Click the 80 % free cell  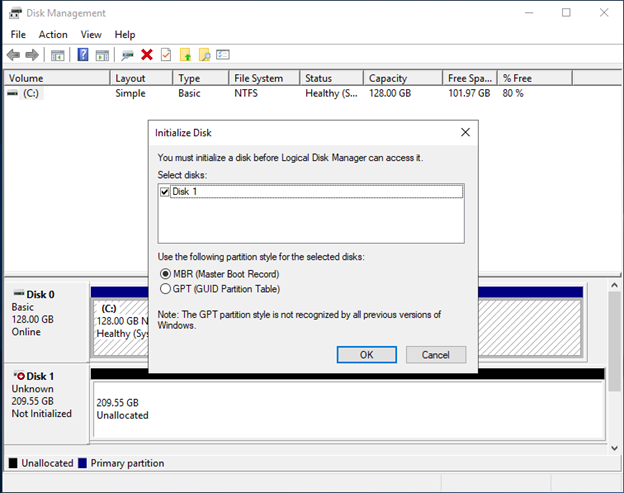[513, 93]
